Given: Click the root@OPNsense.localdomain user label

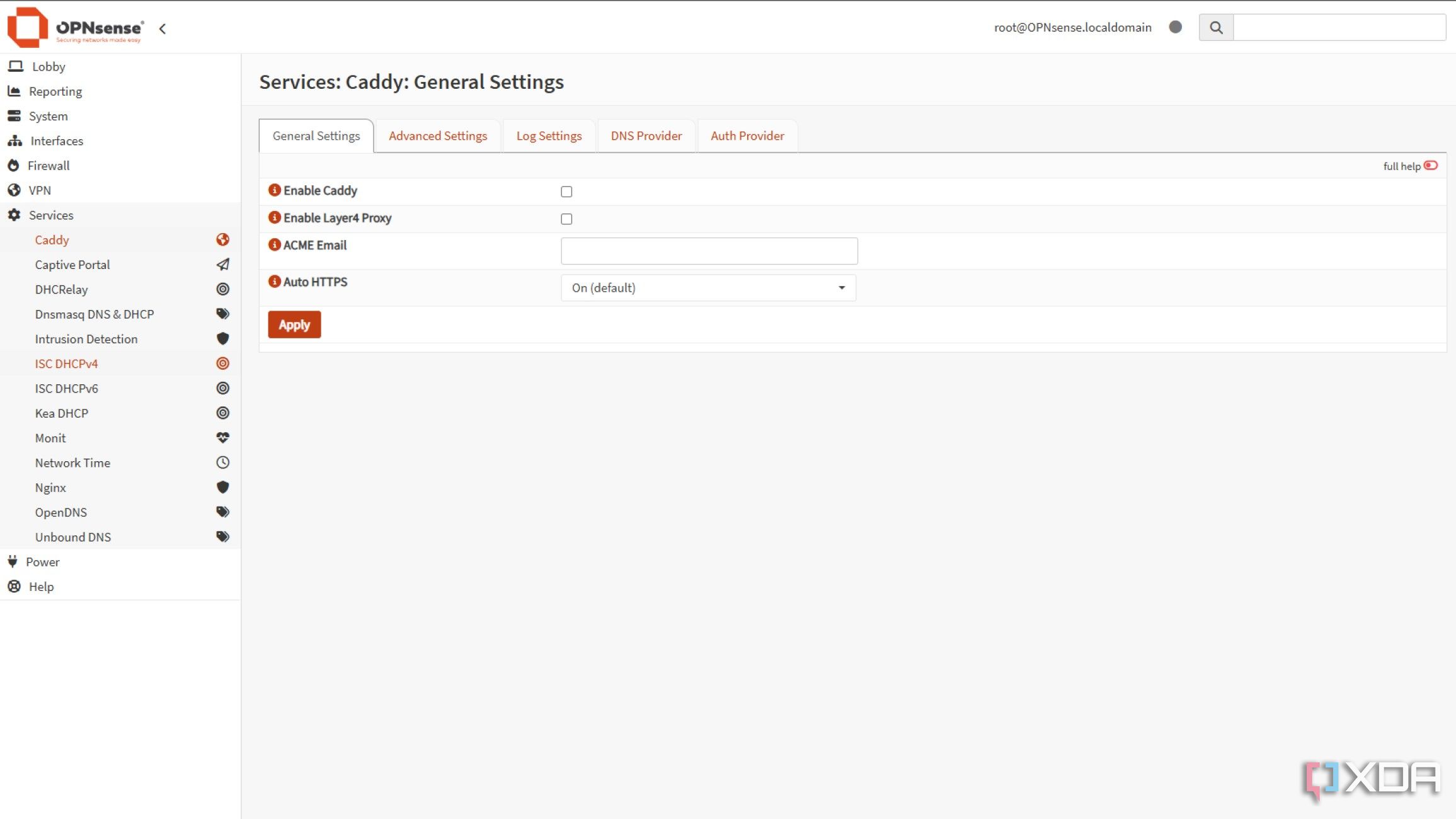Looking at the screenshot, I should click(x=1072, y=27).
